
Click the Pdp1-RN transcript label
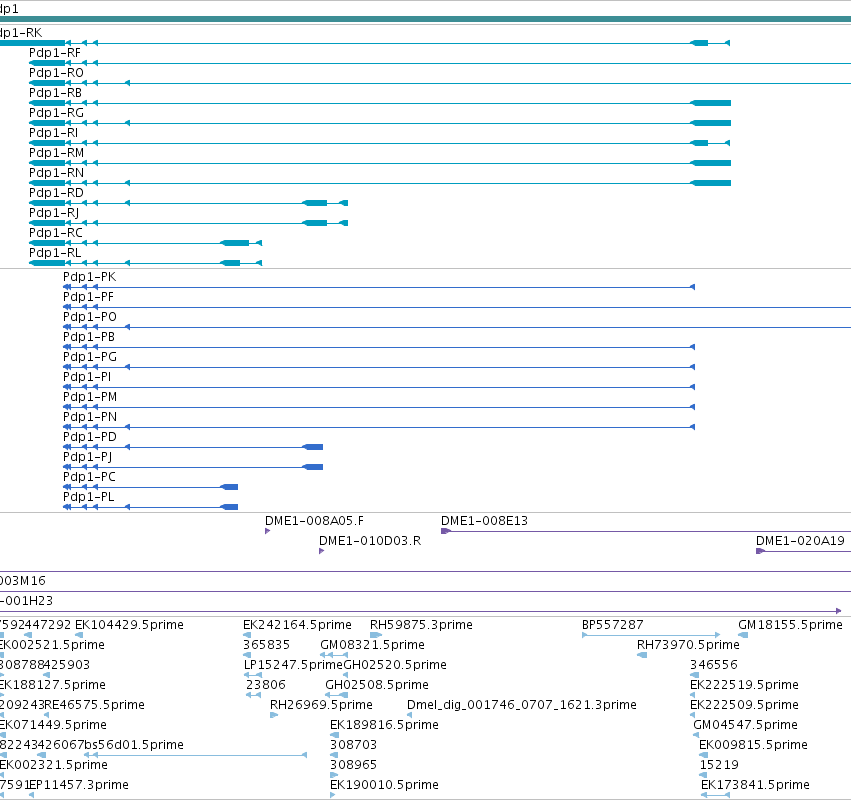pyautogui.click(x=56, y=173)
